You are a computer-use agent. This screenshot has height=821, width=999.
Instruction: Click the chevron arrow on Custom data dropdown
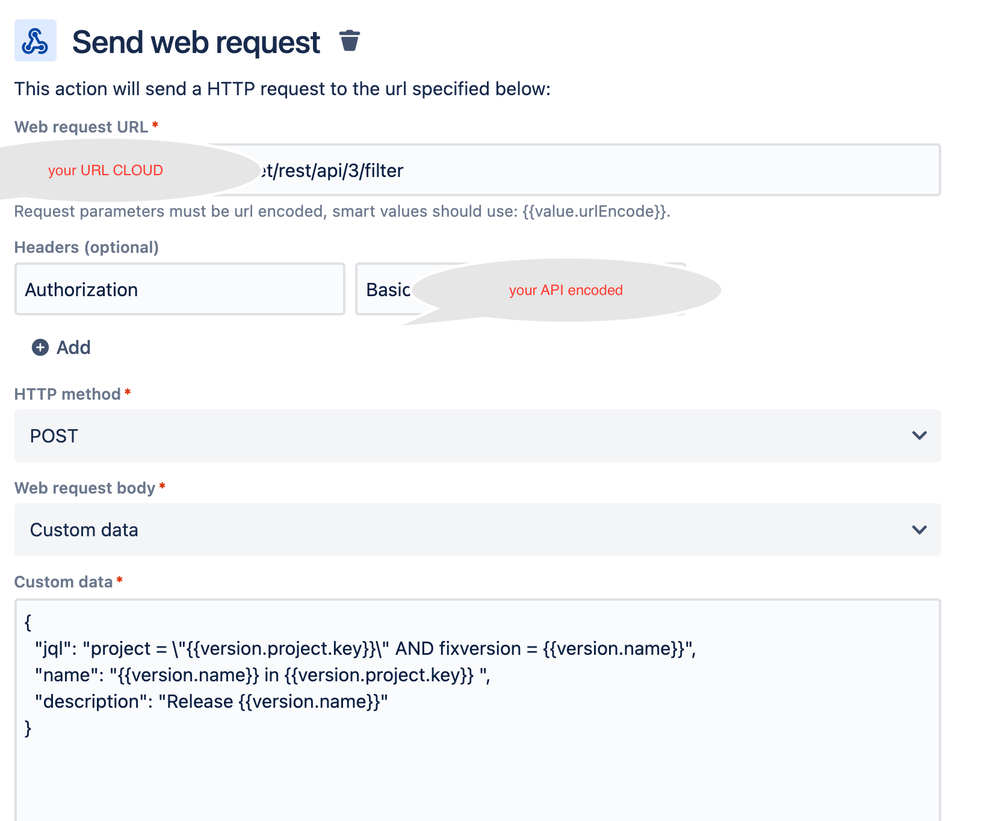pyautogui.click(x=919, y=530)
